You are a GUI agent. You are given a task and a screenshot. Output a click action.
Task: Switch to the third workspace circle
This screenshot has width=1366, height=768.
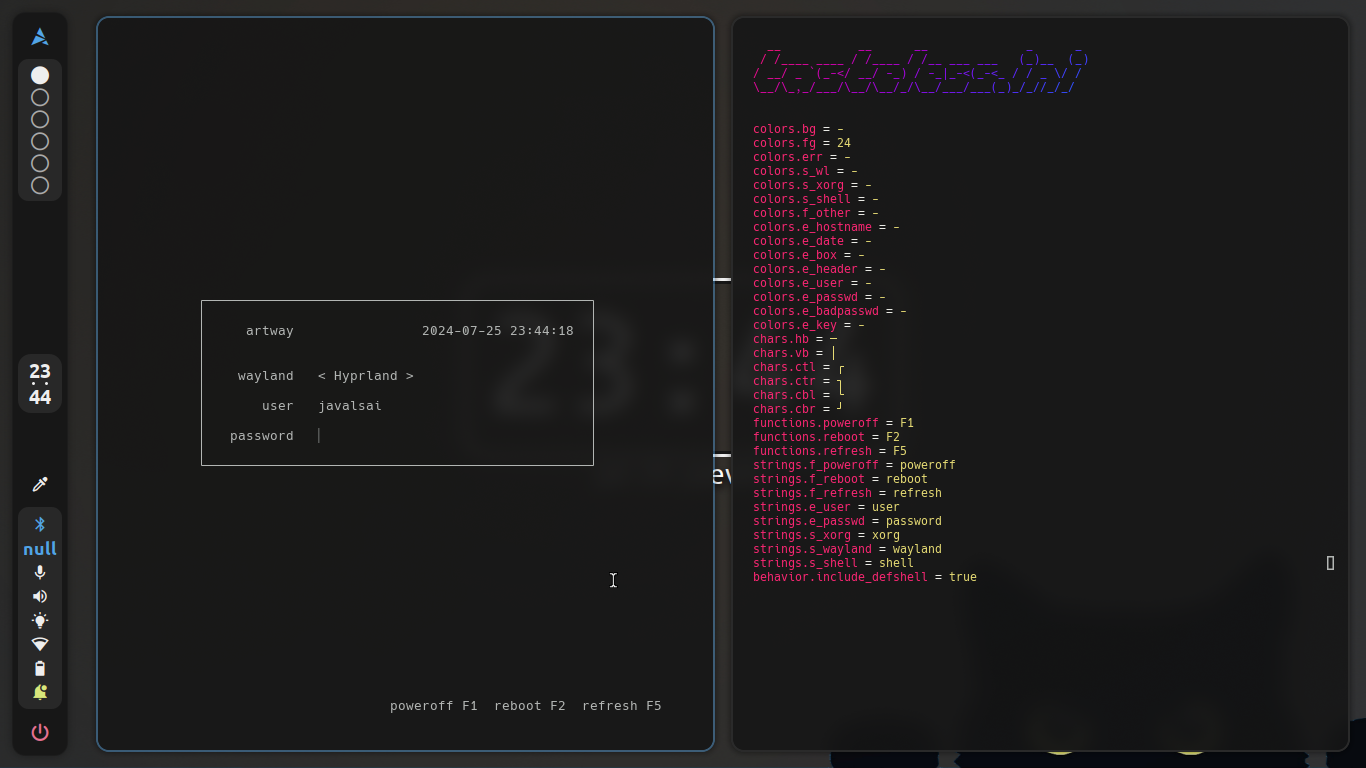pos(40,119)
